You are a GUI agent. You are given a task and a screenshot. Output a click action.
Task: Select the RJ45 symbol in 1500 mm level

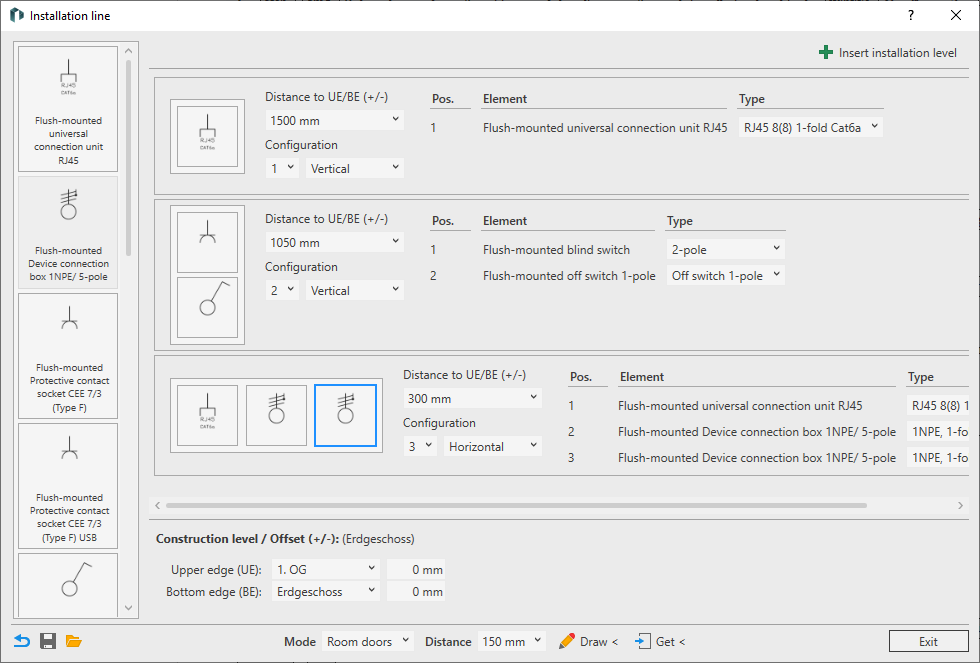[x=208, y=136]
